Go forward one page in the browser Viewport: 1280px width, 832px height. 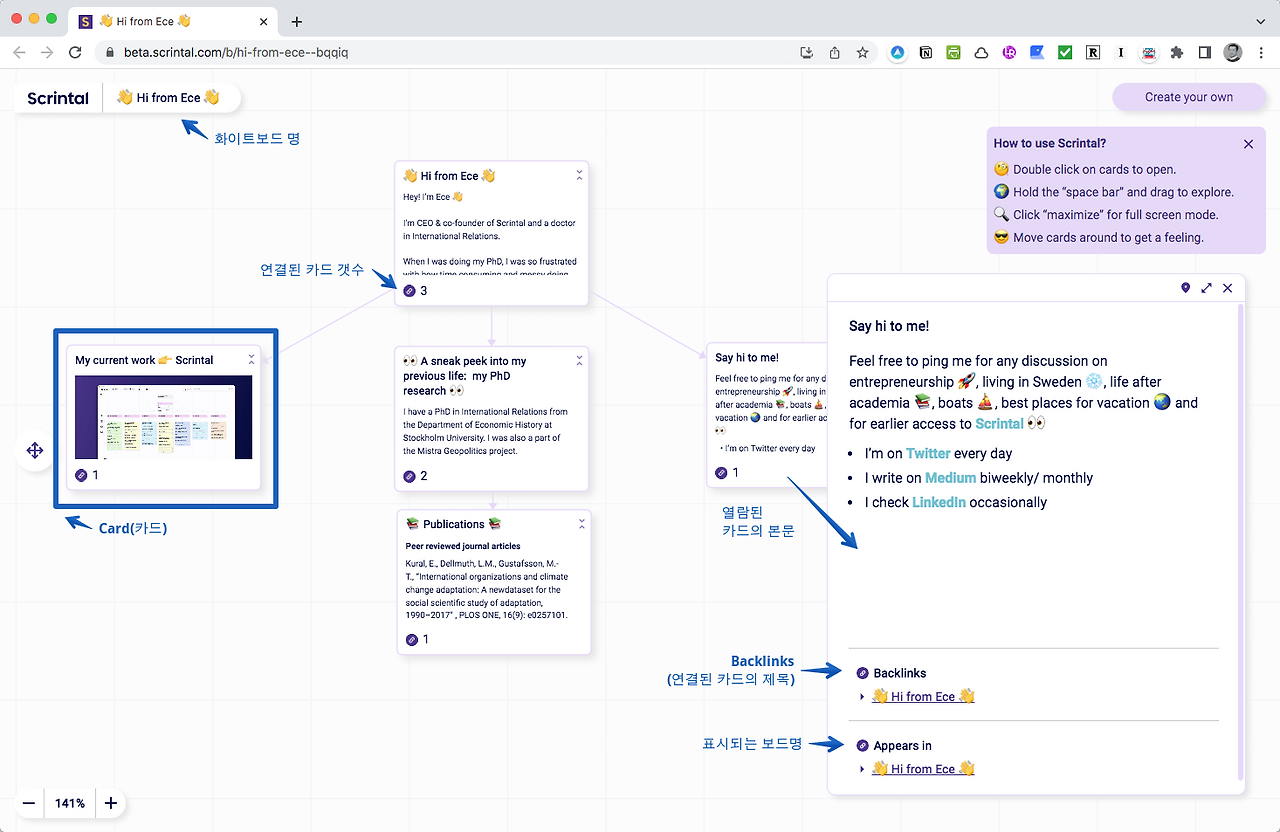(47, 53)
